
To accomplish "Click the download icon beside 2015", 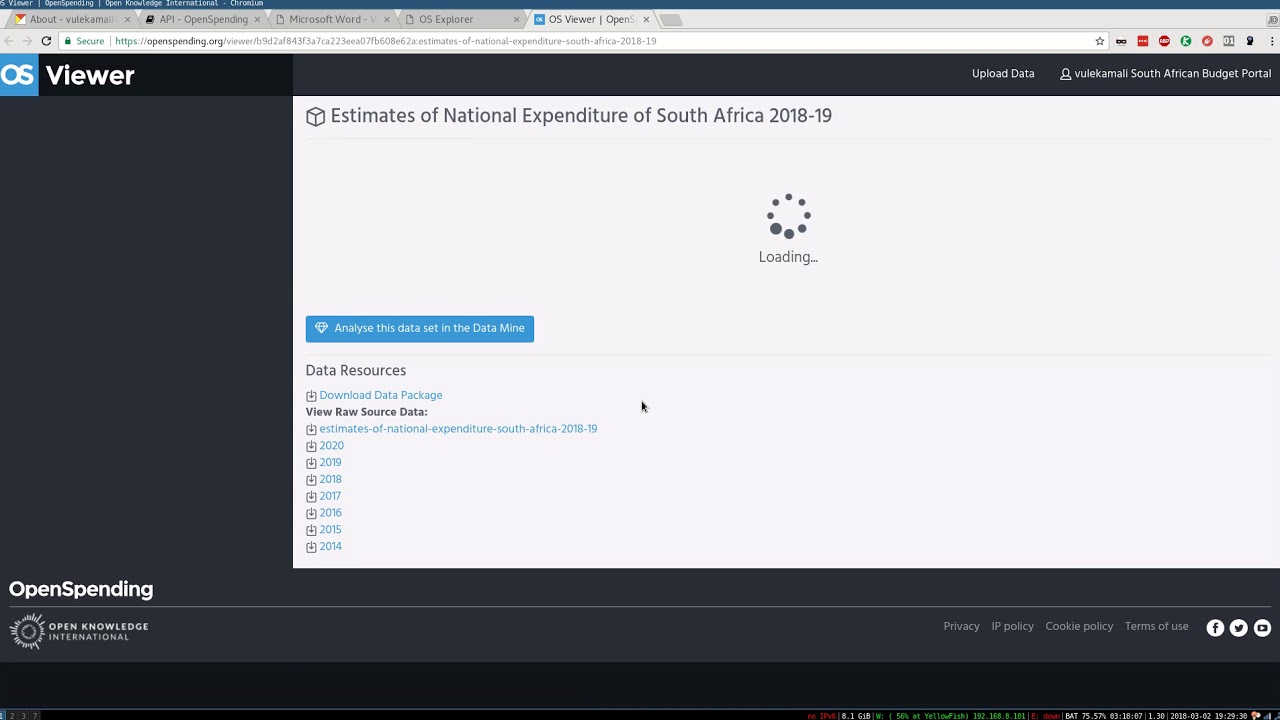I will click(x=311, y=530).
